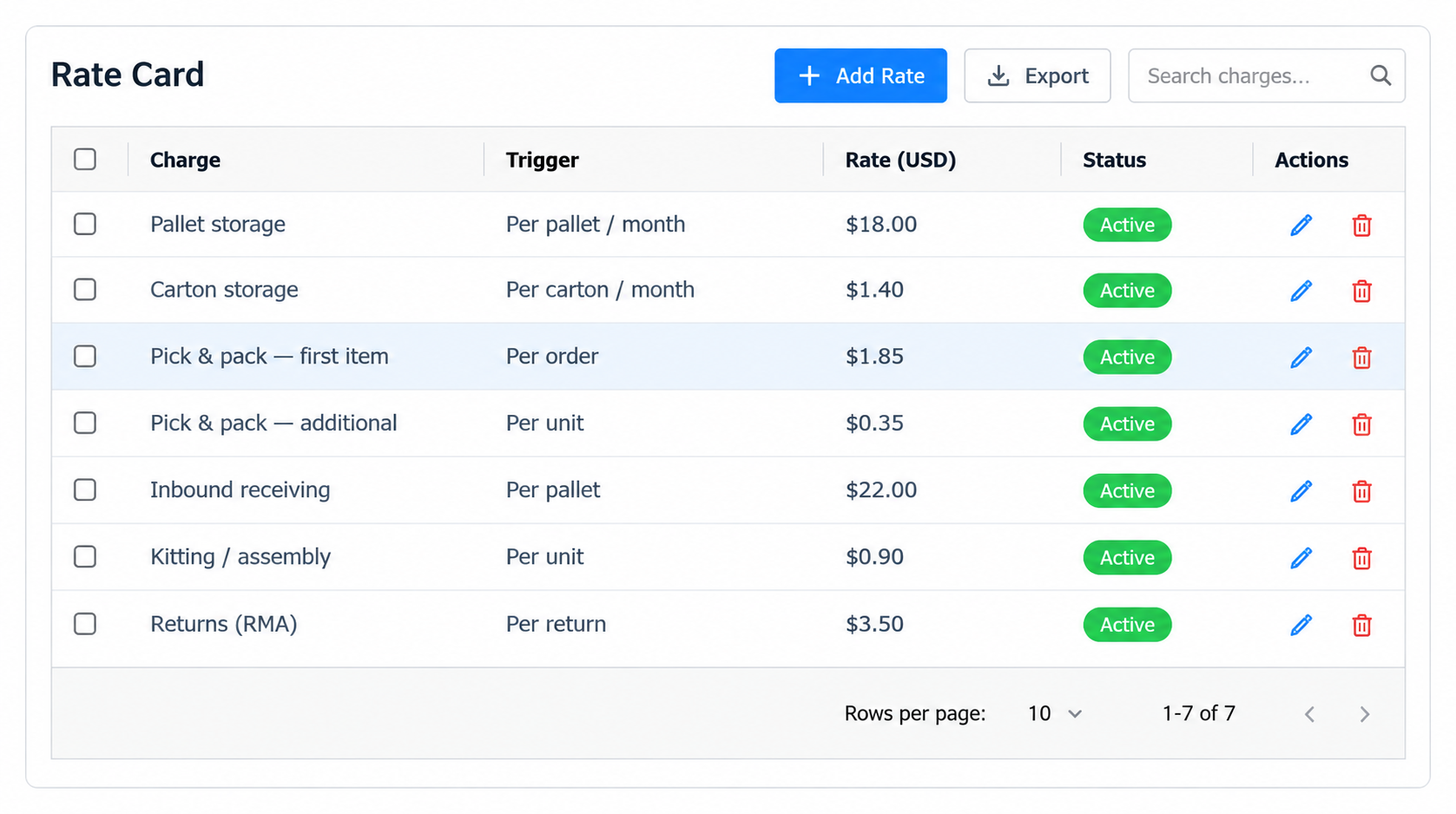Edit the Pallet storage rate
Screen dimensions: 1456x814
pos(1301,225)
